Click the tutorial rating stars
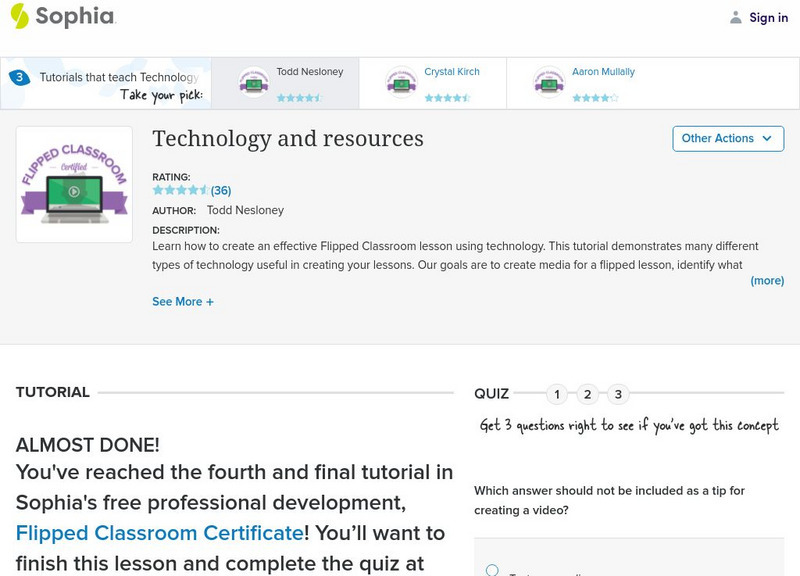This screenshot has height=576, width=800. (181, 190)
